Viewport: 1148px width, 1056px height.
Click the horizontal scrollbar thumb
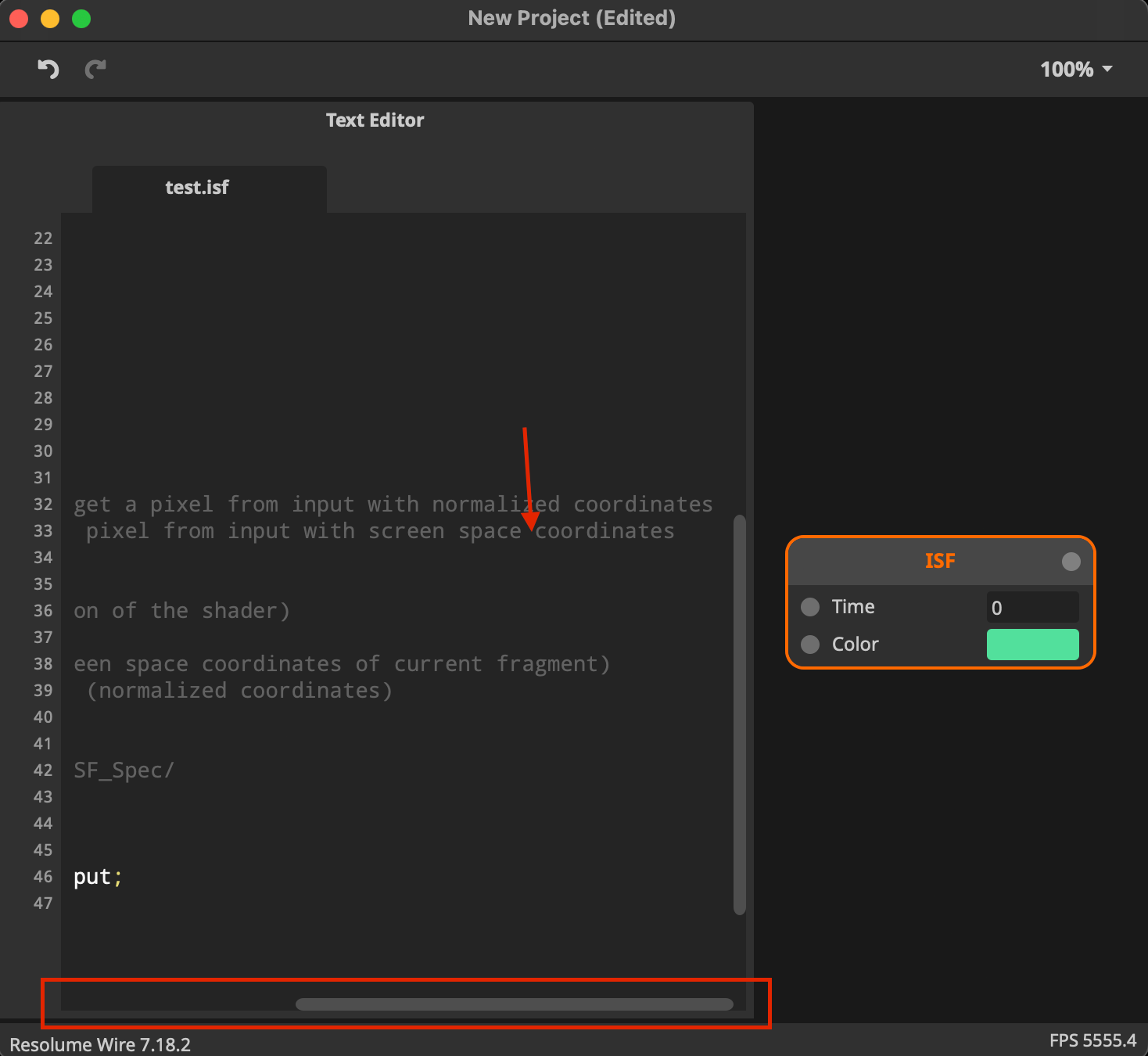point(514,1004)
